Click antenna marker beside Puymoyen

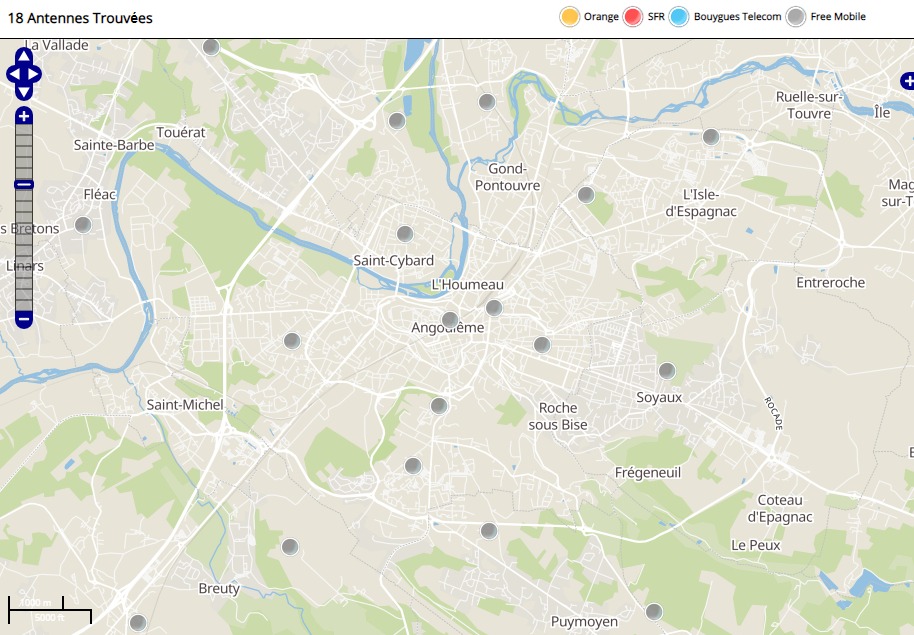click(654, 612)
